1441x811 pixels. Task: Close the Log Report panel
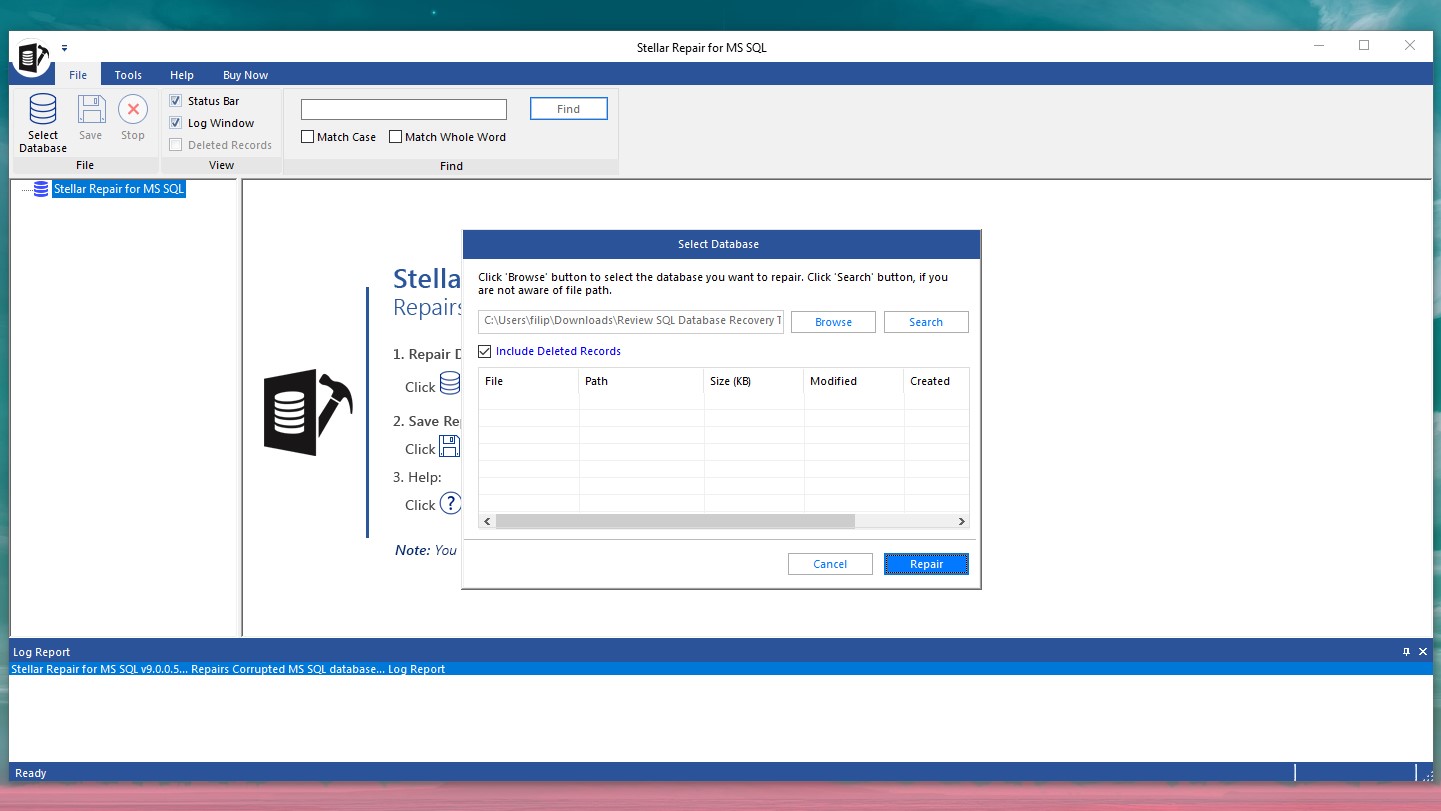1423,652
